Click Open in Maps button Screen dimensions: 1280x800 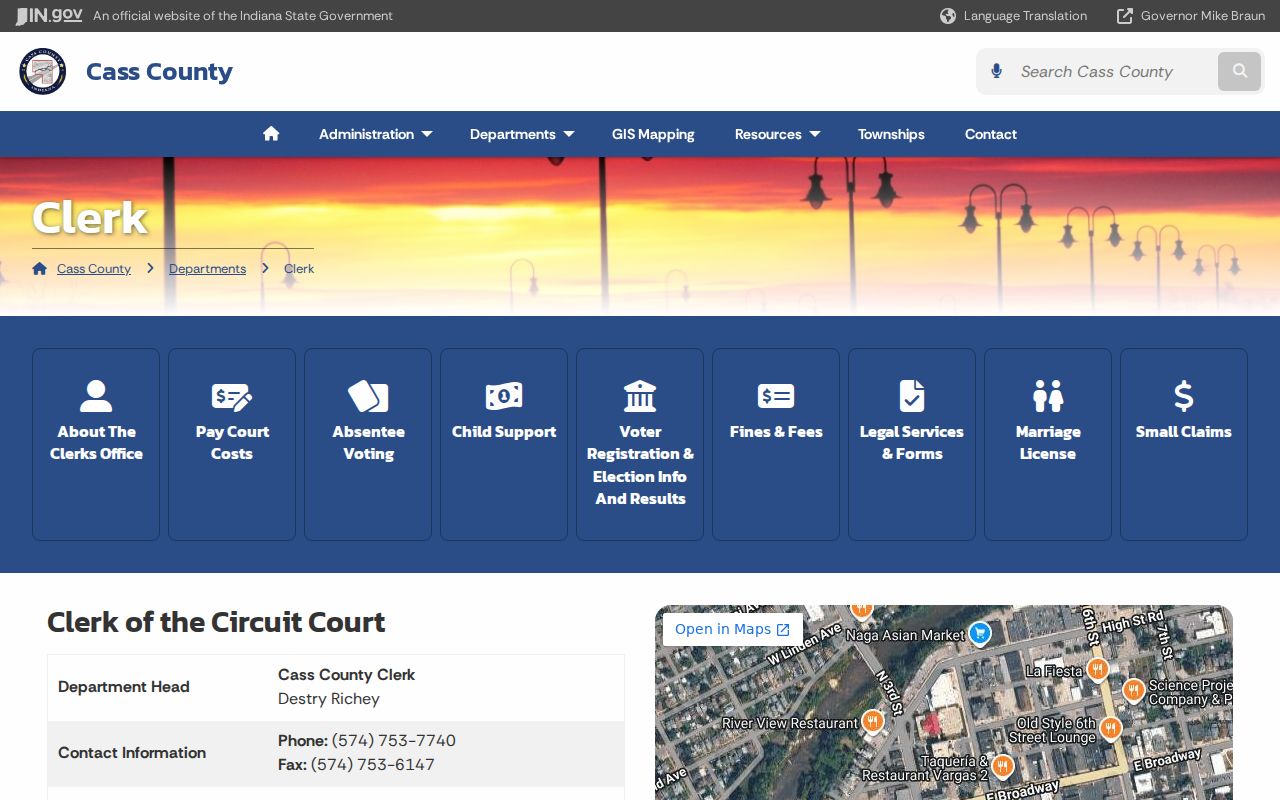click(x=733, y=629)
